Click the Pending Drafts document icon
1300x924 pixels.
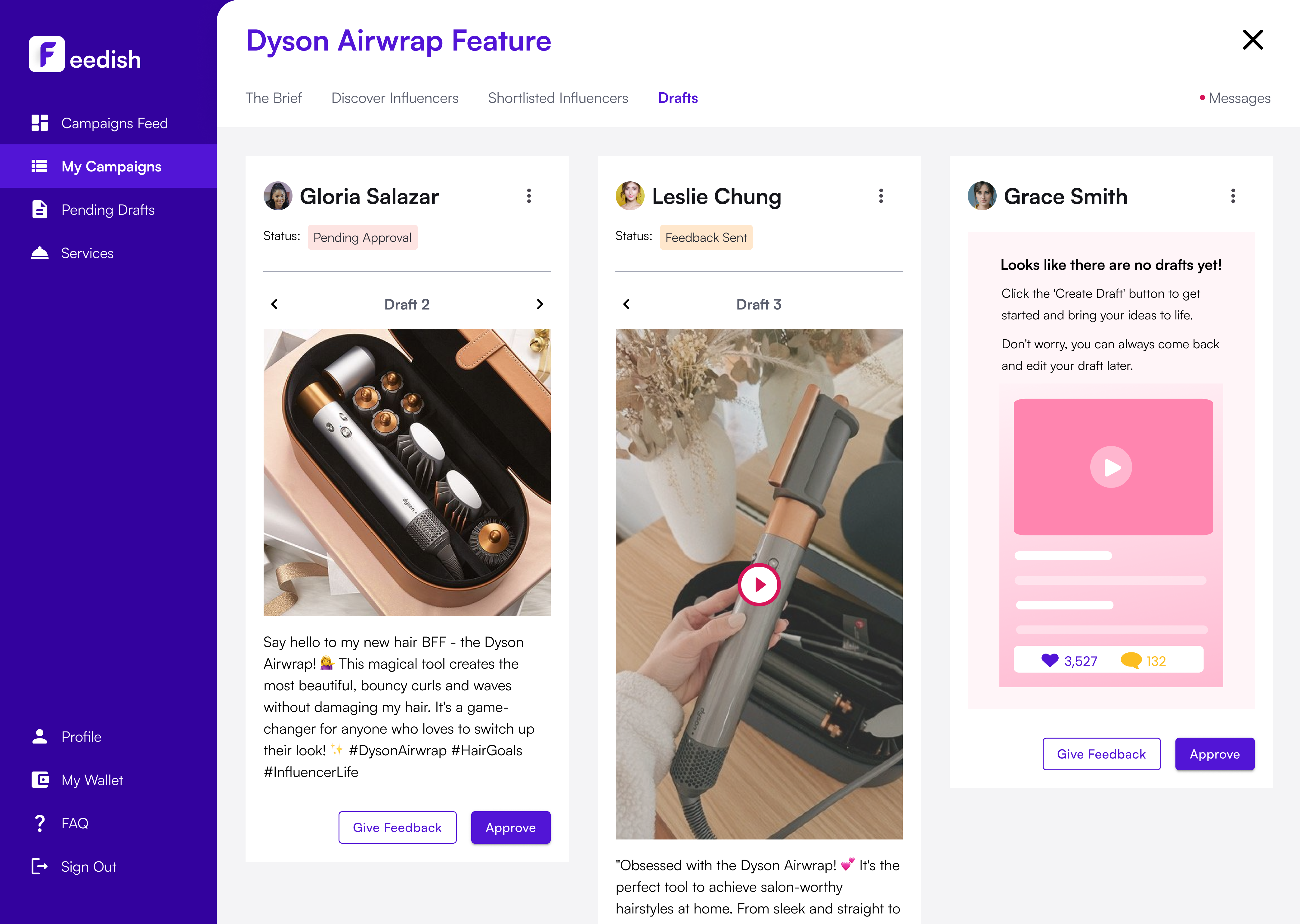39,209
